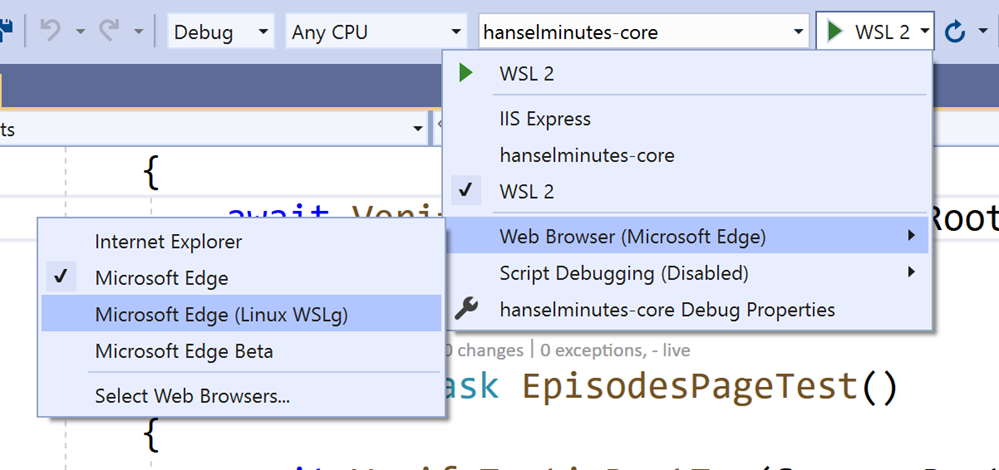Click the 0 changes CodeLens link
The image size is (999, 470).
pos(484,350)
